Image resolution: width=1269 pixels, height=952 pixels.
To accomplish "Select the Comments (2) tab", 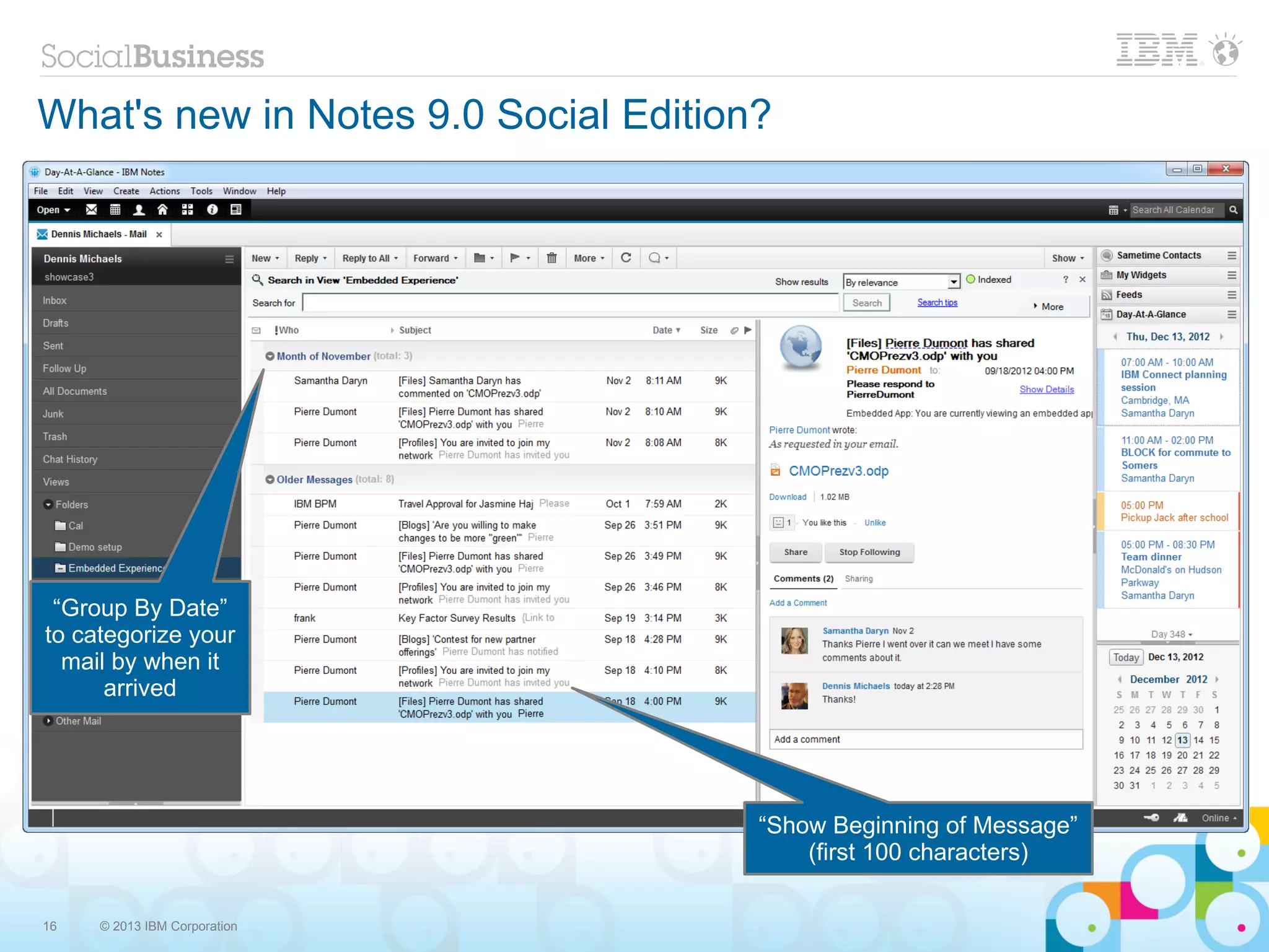I will 804,579.
